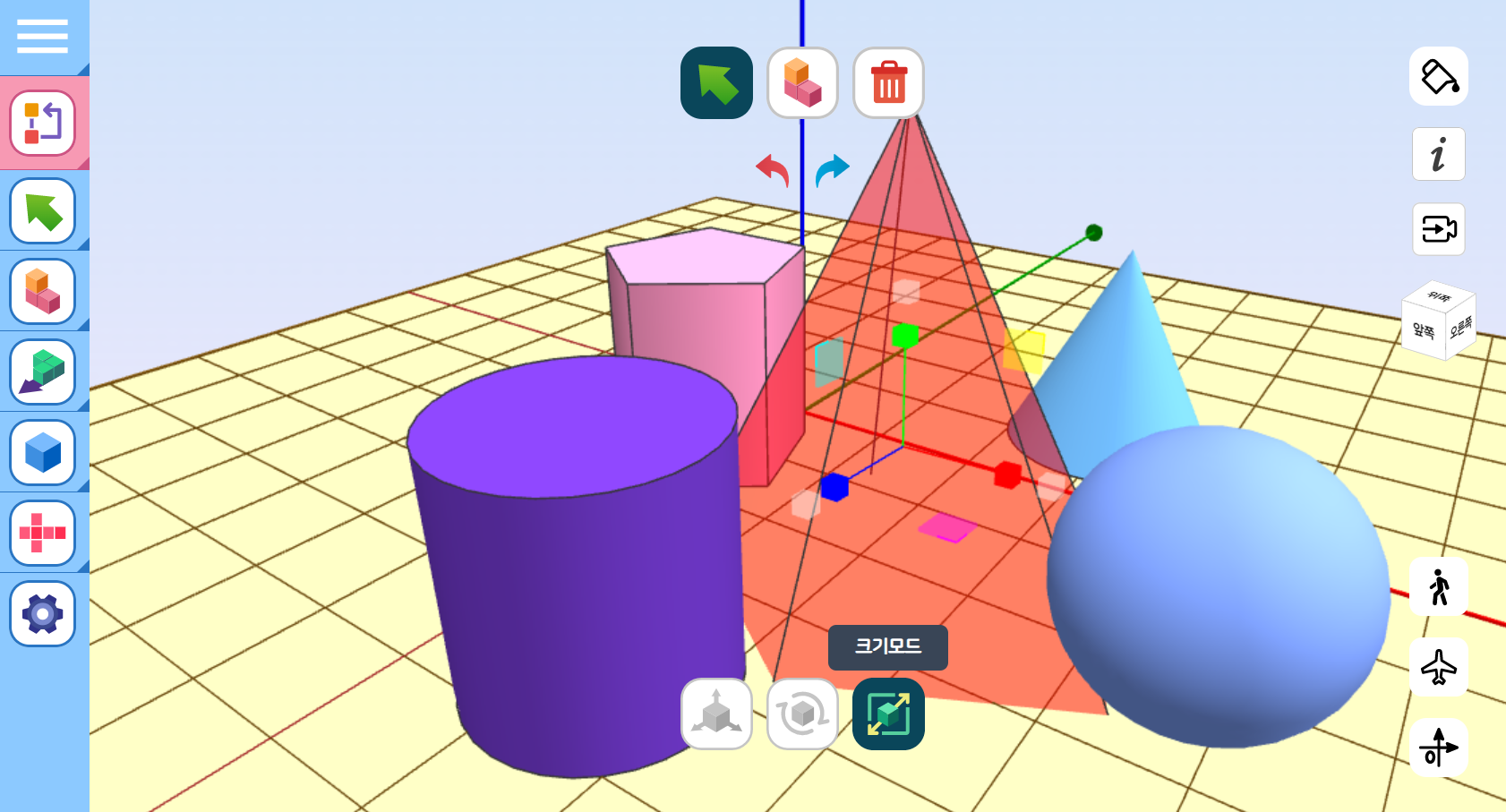Click the 앞쪽 face of view cube
1506x812 pixels.
pos(1424,331)
